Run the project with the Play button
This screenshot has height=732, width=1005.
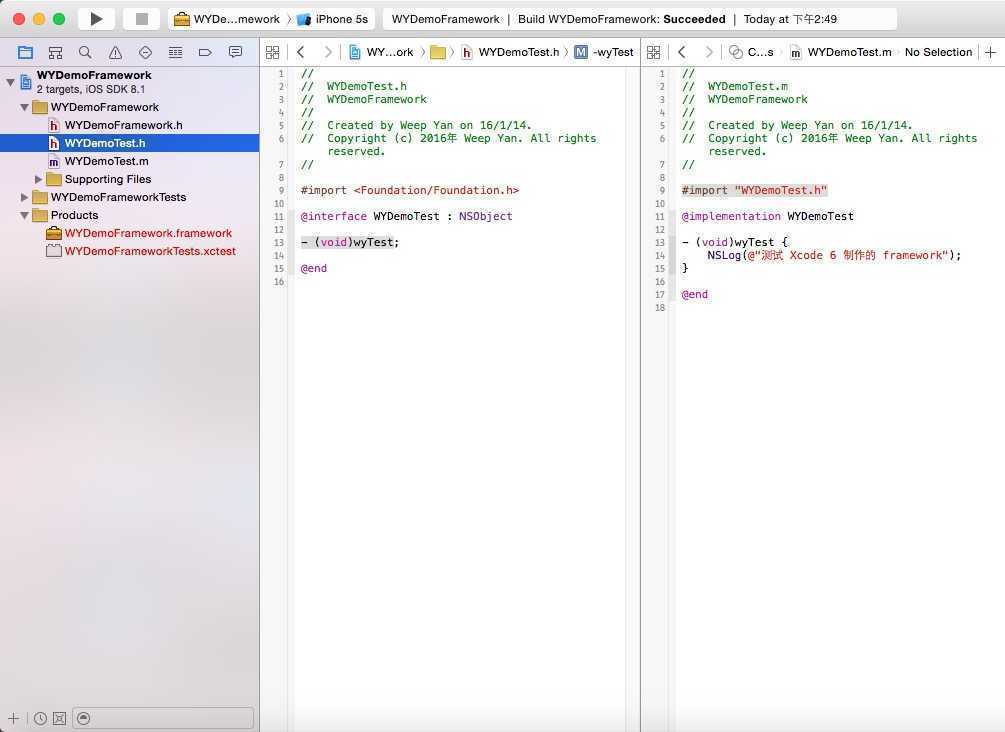tap(96, 19)
